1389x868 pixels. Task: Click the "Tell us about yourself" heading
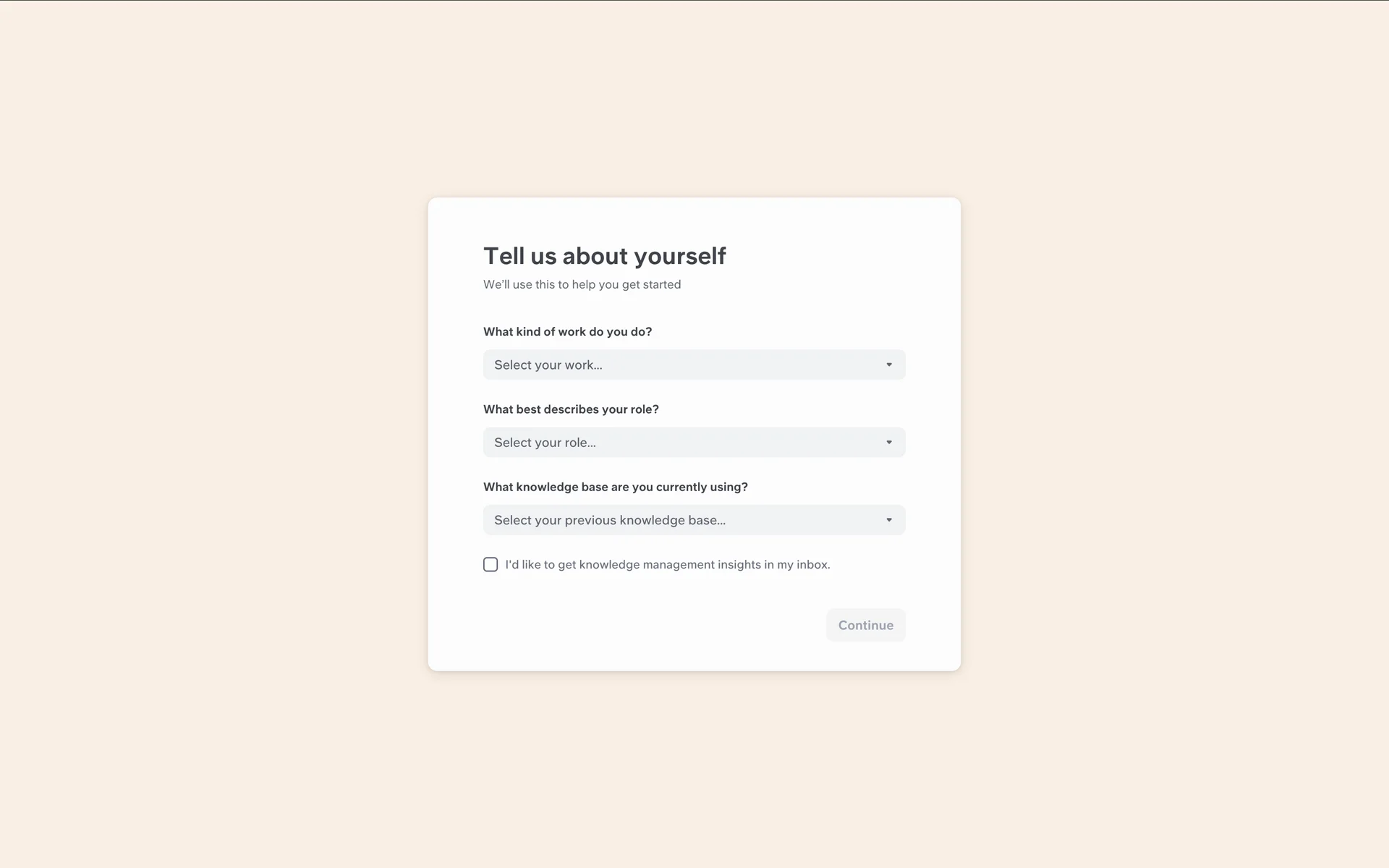pyautogui.click(x=604, y=256)
